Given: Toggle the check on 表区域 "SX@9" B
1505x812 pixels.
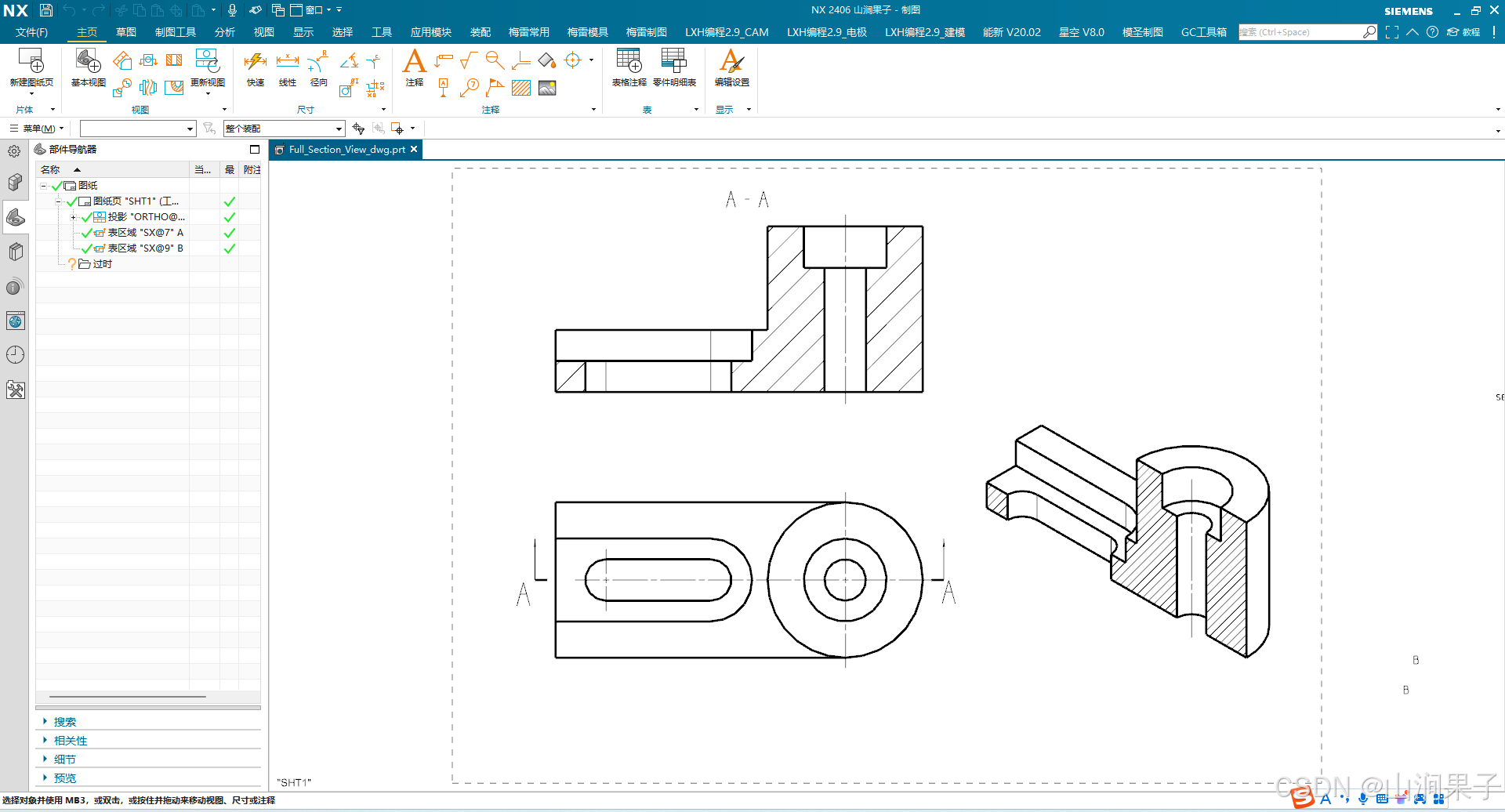Looking at the screenshot, I should (86, 248).
